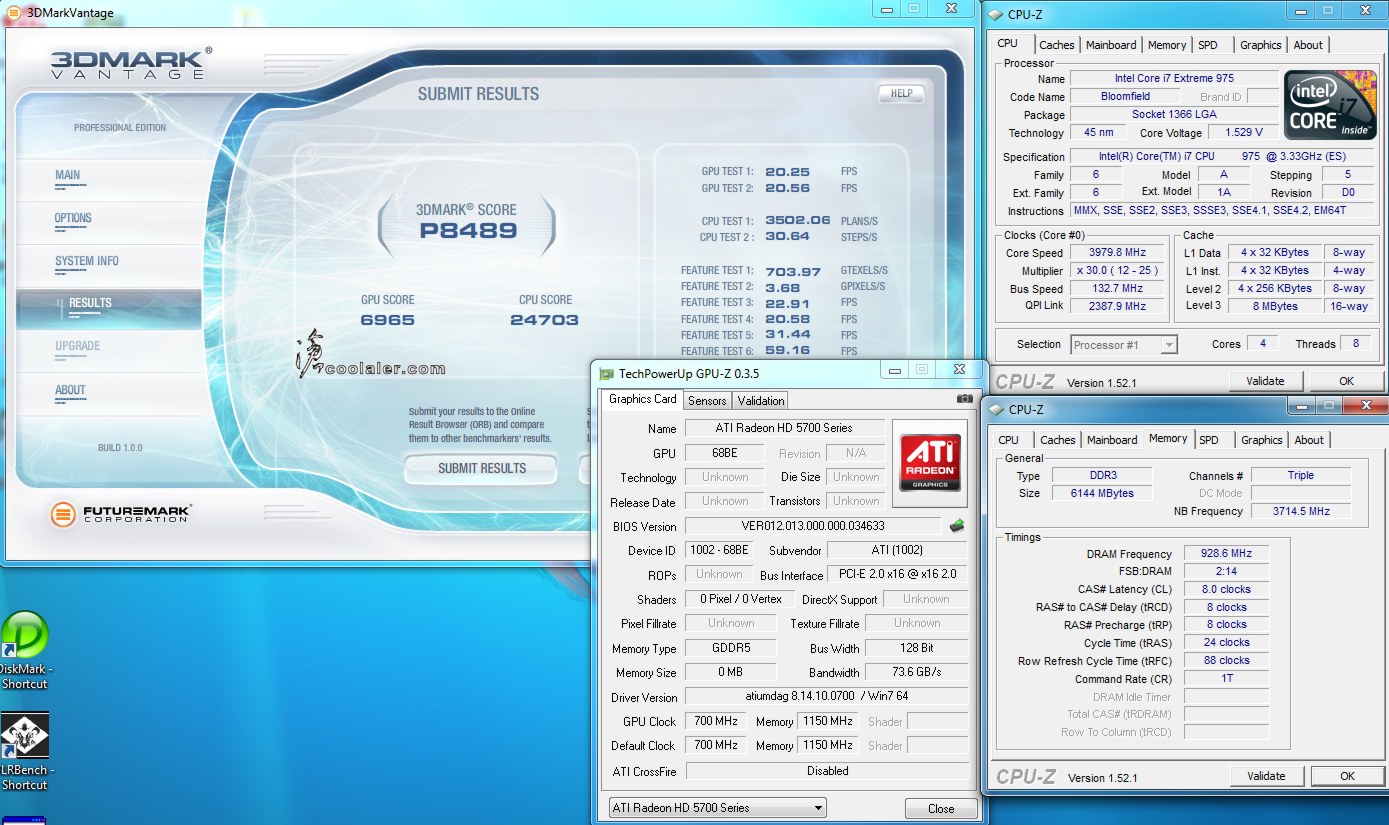Open the Caches tab in upper CPU-Z

[x=1056, y=45]
